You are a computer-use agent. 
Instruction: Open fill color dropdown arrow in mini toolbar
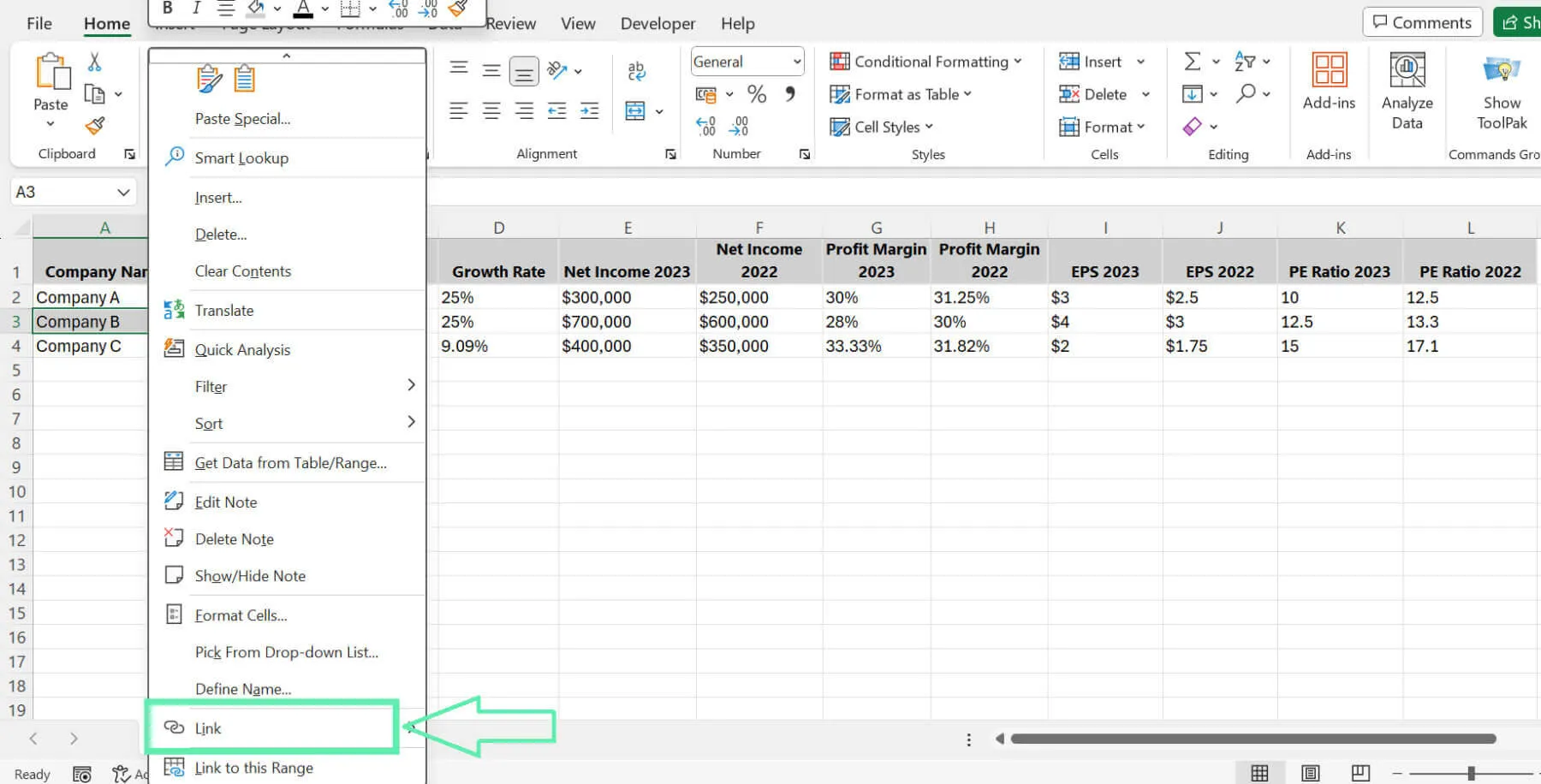tap(277, 9)
